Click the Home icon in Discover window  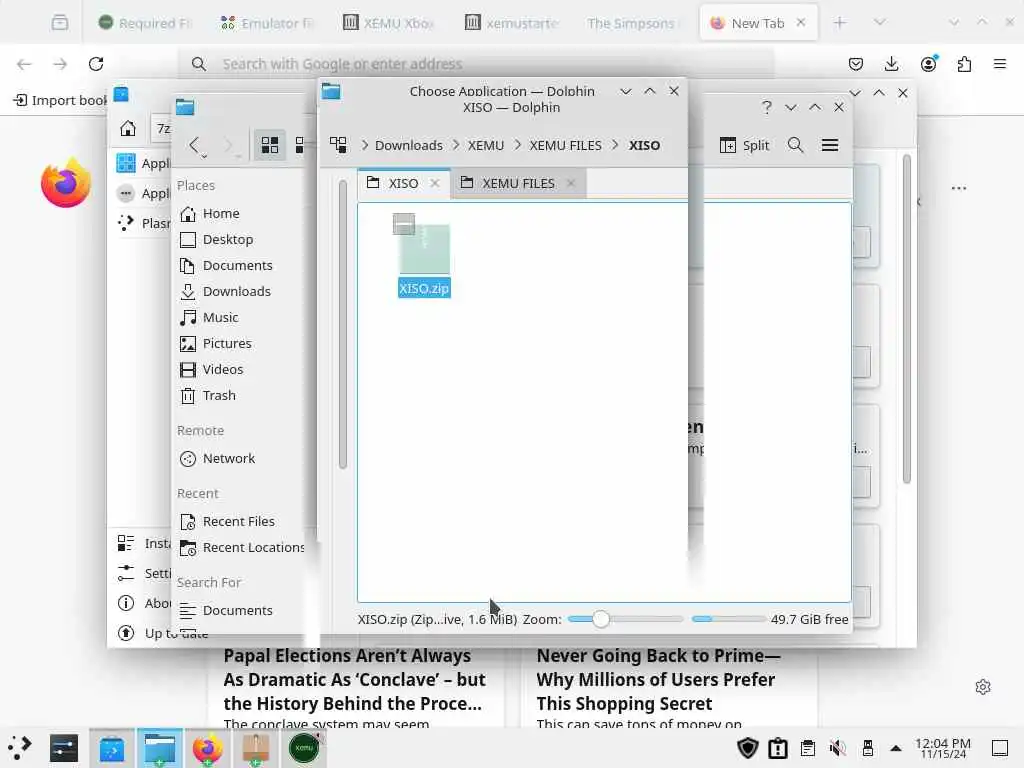[128, 128]
